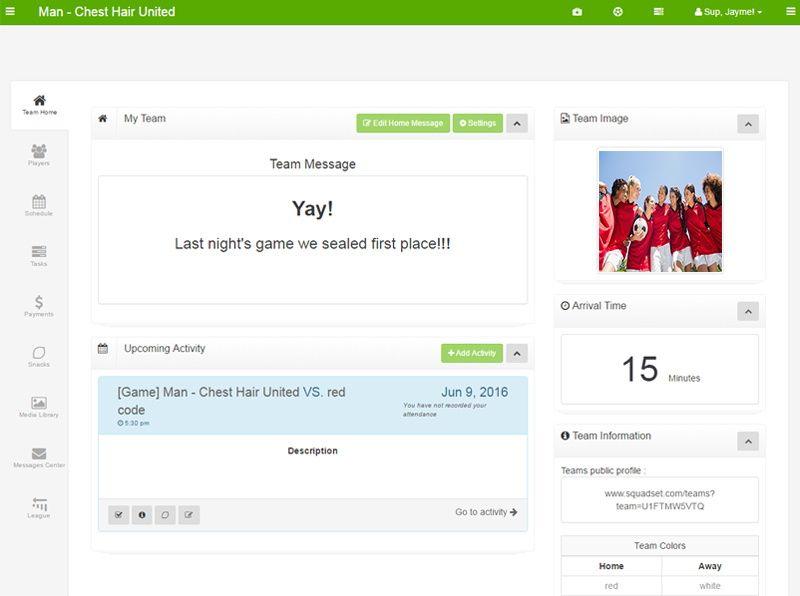The width and height of the screenshot is (800, 596).
Task: Collapse the My Team panel
Action: 517,123
